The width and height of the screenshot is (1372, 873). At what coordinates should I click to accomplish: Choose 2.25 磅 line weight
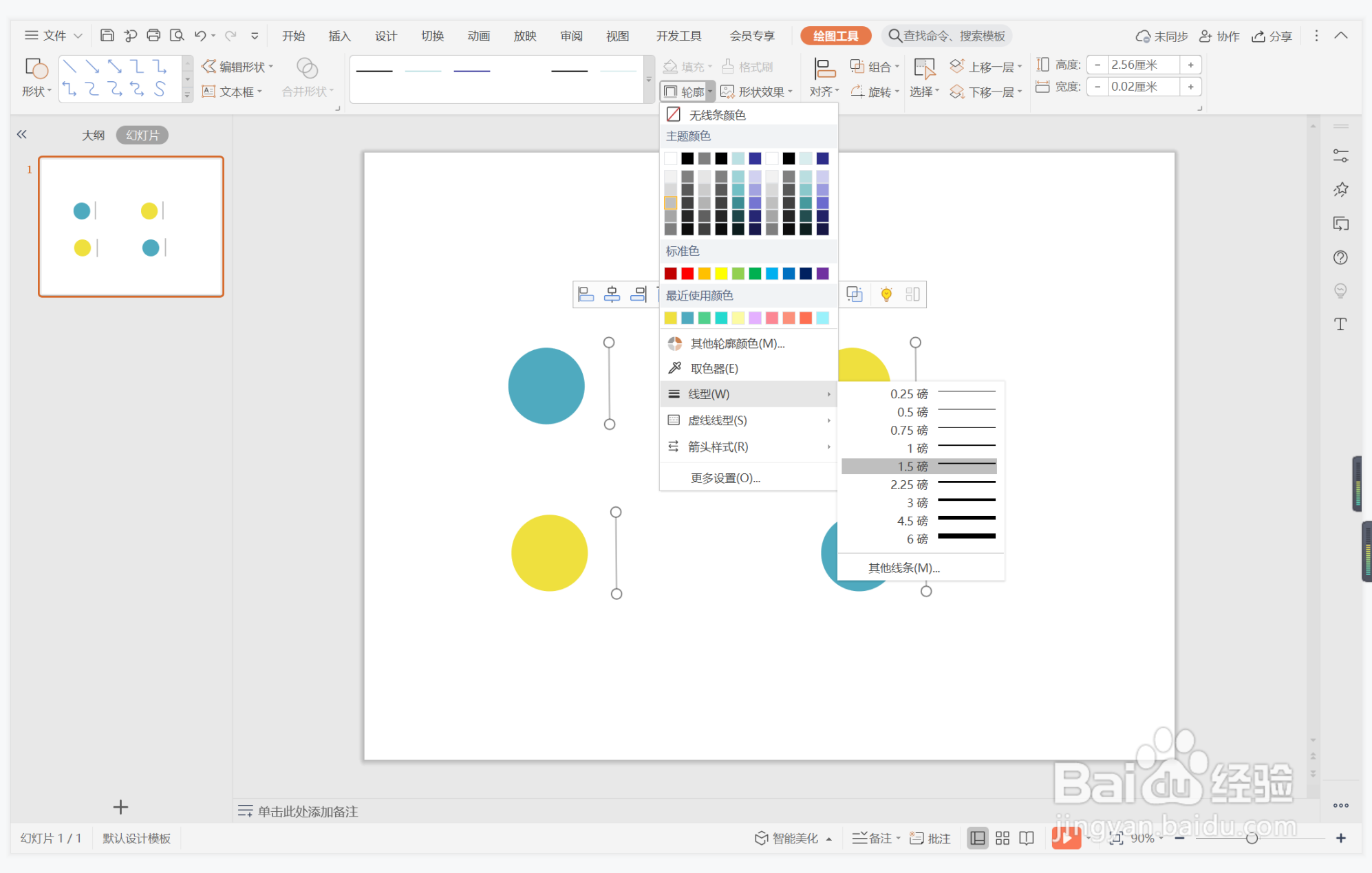click(x=919, y=484)
